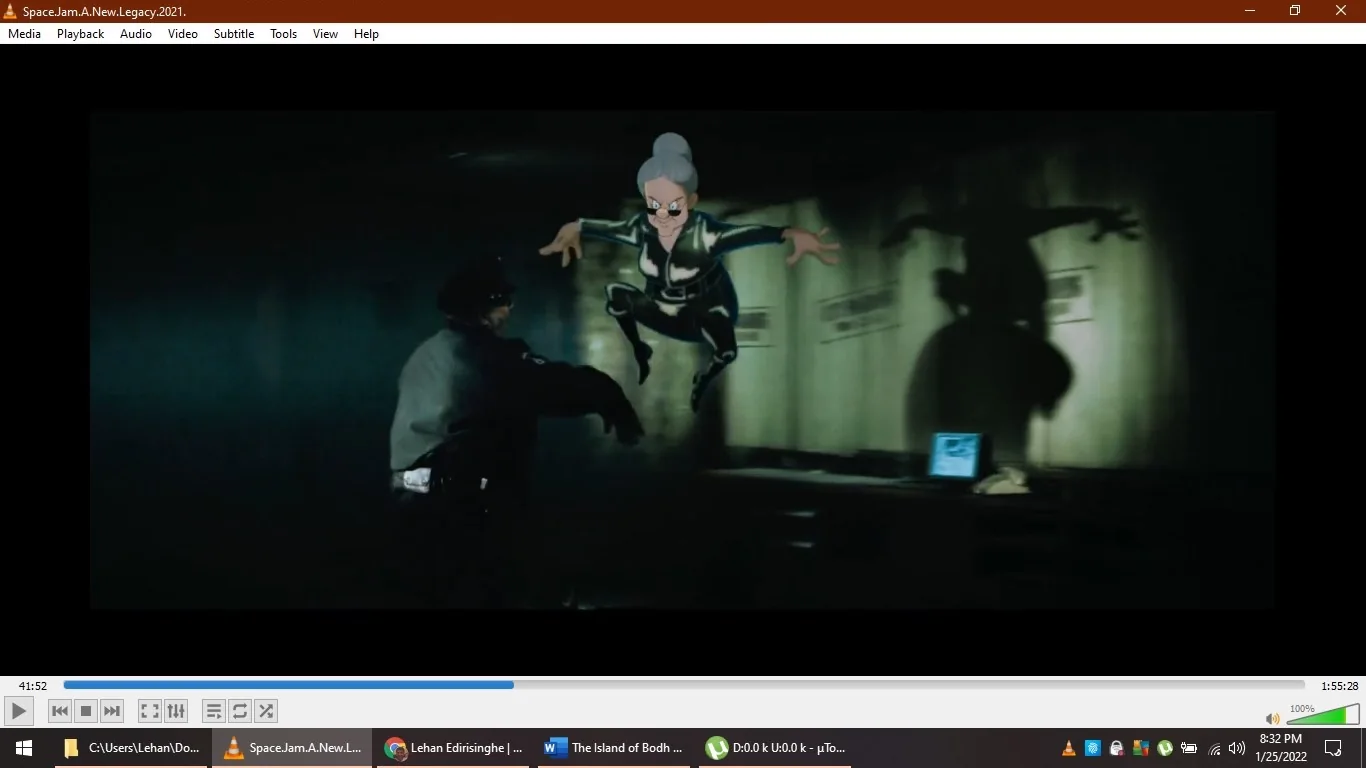
Task: Open the Video menu
Action: (183, 34)
